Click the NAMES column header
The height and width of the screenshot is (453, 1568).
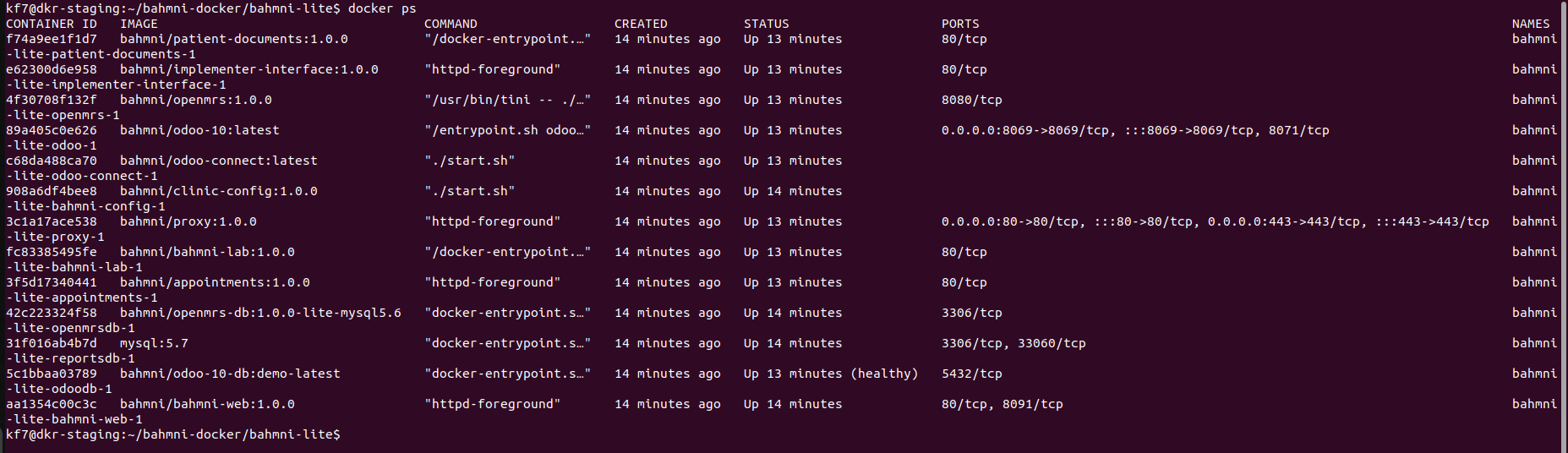[x=1531, y=24]
